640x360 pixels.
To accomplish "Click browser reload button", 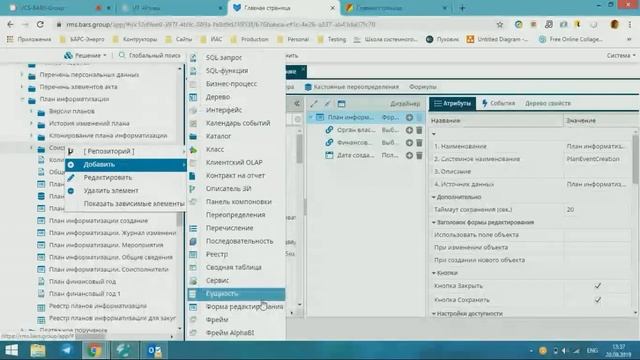I will coord(40,24).
